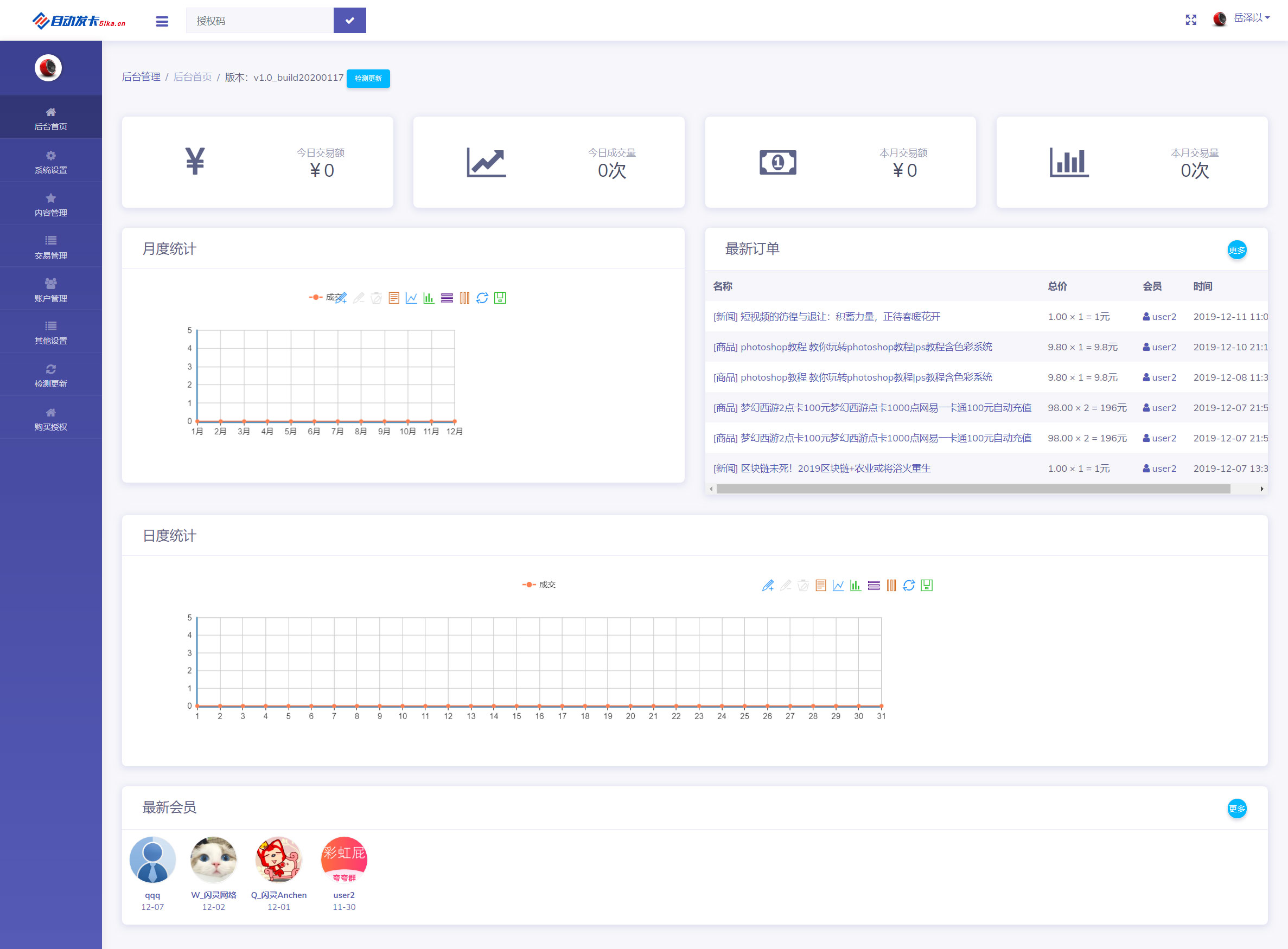Click the fullscreen icon in top bar
This screenshot has width=1288, height=949.
[x=1190, y=20]
